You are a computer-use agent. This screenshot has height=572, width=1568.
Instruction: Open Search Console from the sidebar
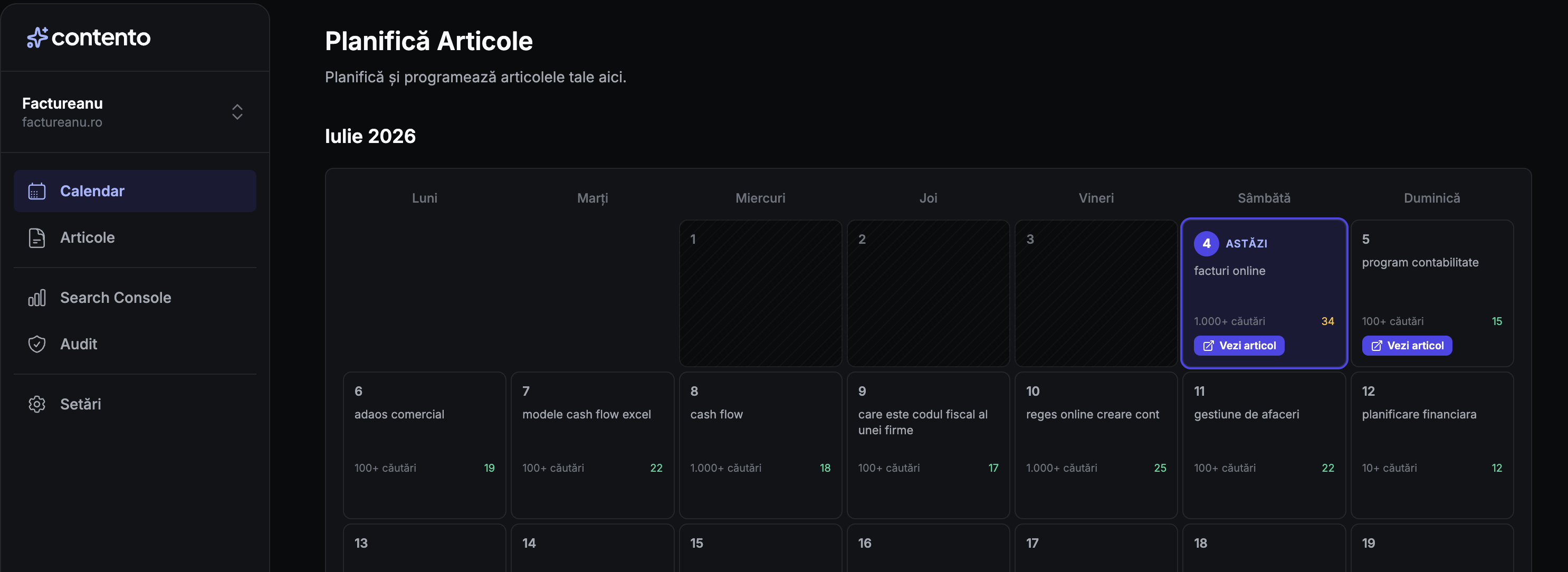[x=135, y=298]
